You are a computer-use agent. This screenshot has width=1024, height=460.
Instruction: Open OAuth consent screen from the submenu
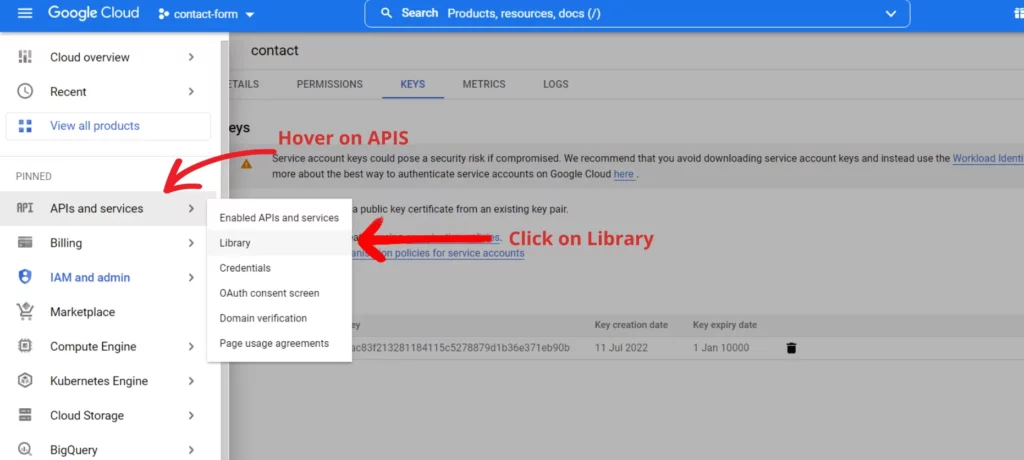(279, 293)
